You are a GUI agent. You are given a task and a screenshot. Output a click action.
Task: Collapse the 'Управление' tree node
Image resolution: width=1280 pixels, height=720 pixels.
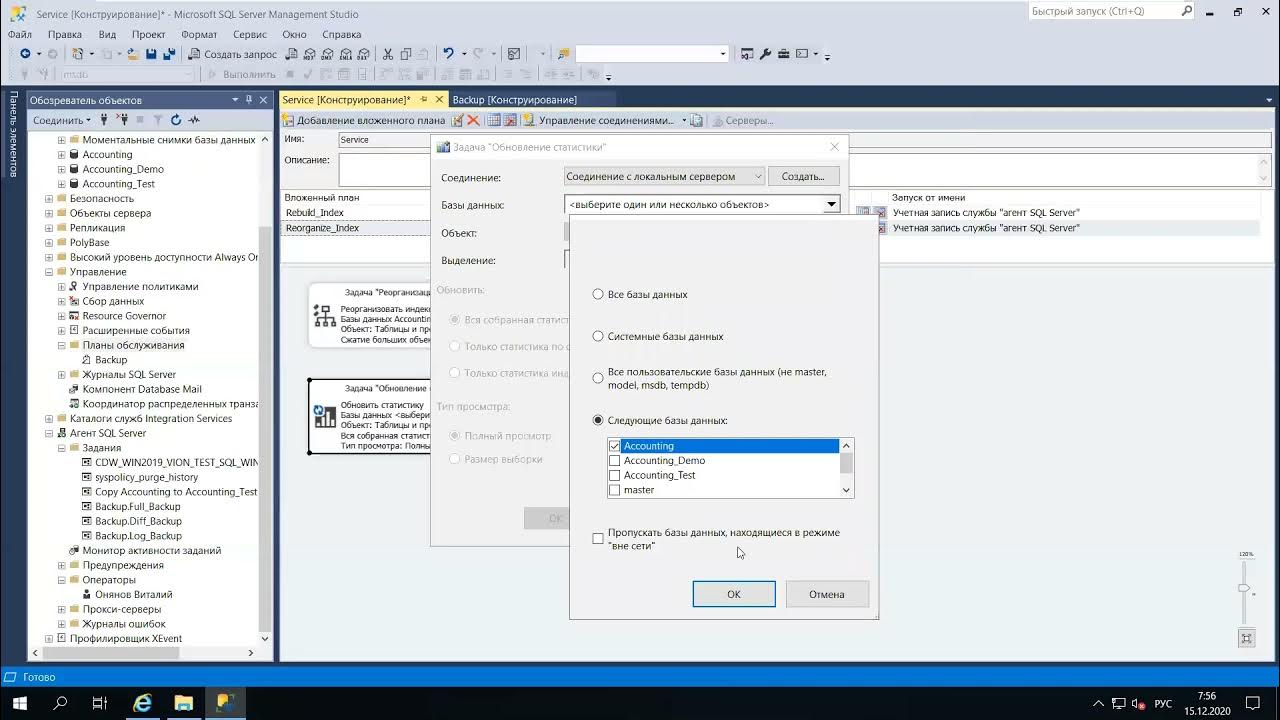click(x=49, y=272)
